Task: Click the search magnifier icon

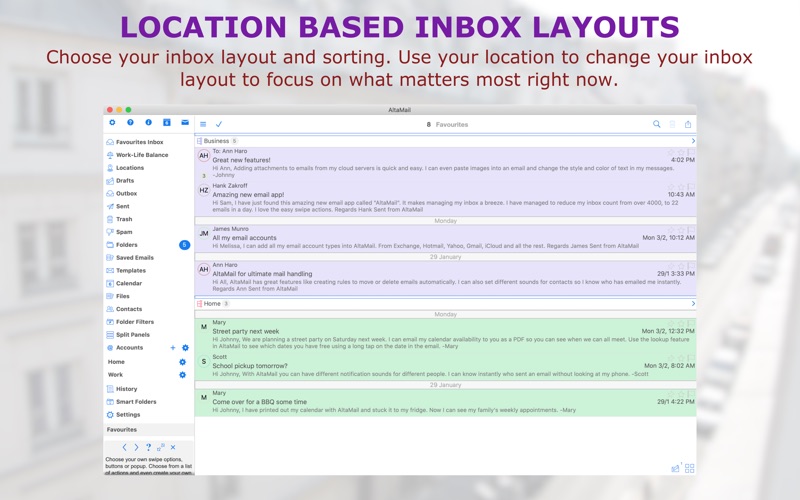Action: 657,124
